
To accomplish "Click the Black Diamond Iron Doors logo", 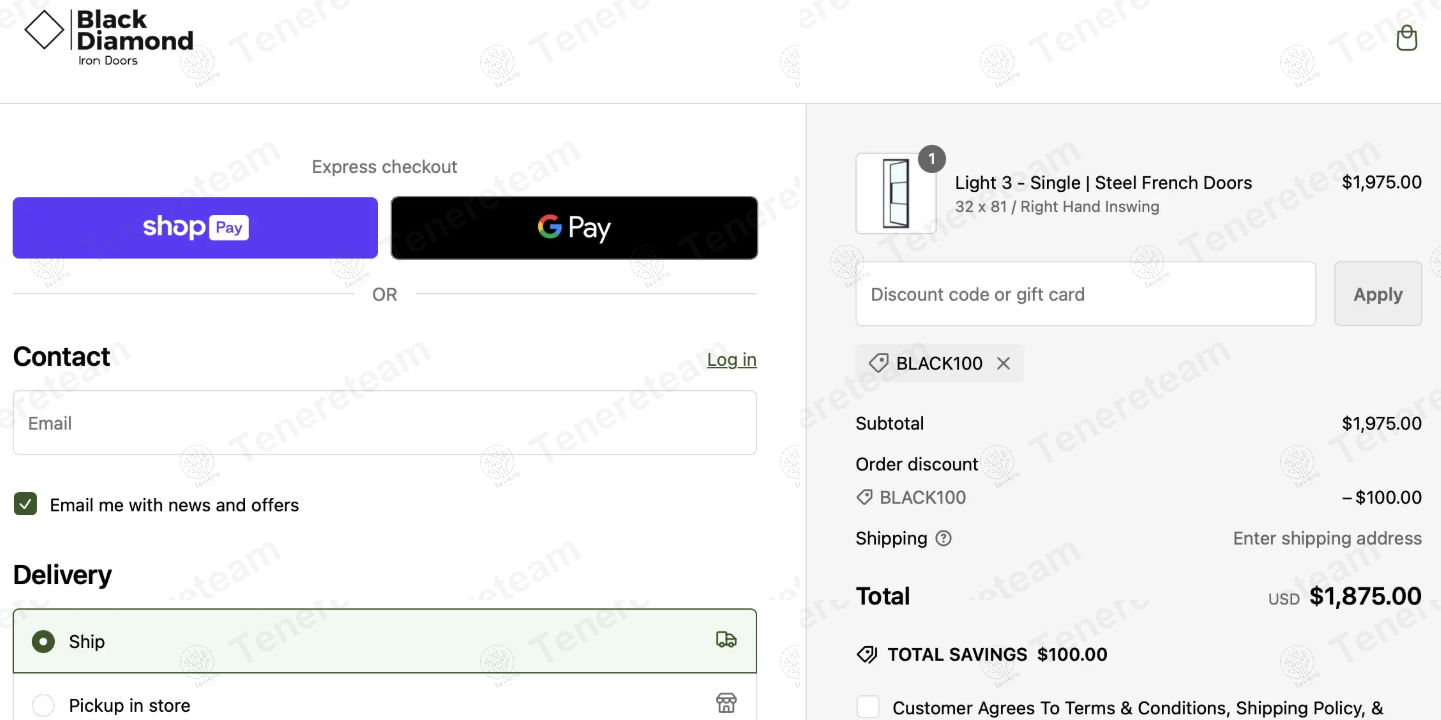I will click(x=109, y=39).
